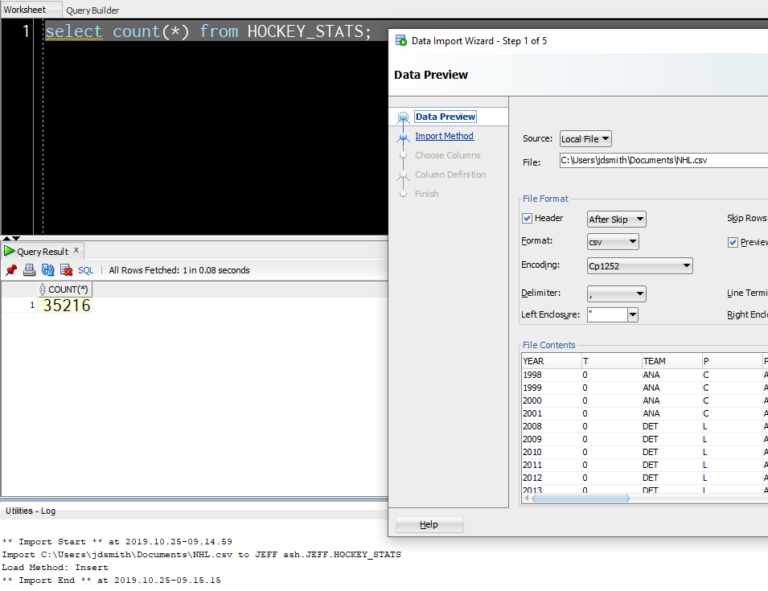Viewport: 768px width, 591px height.
Task: Click the green run icon on Query Result tab
Action: pyautogui.click(x=9, y=251)
